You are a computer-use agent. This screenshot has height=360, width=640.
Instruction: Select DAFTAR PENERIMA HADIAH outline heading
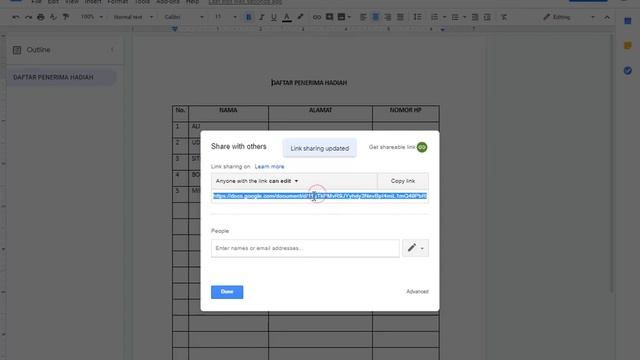(x=53, y=77)
